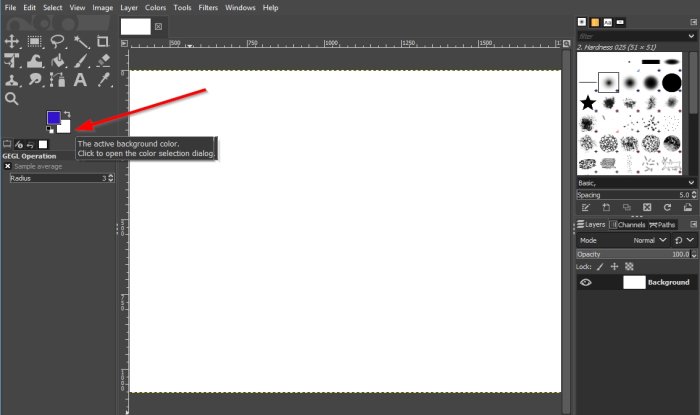Select the Warp Transform tool
700x415 pixels.
pyautogui.click(x=34, y=61)
